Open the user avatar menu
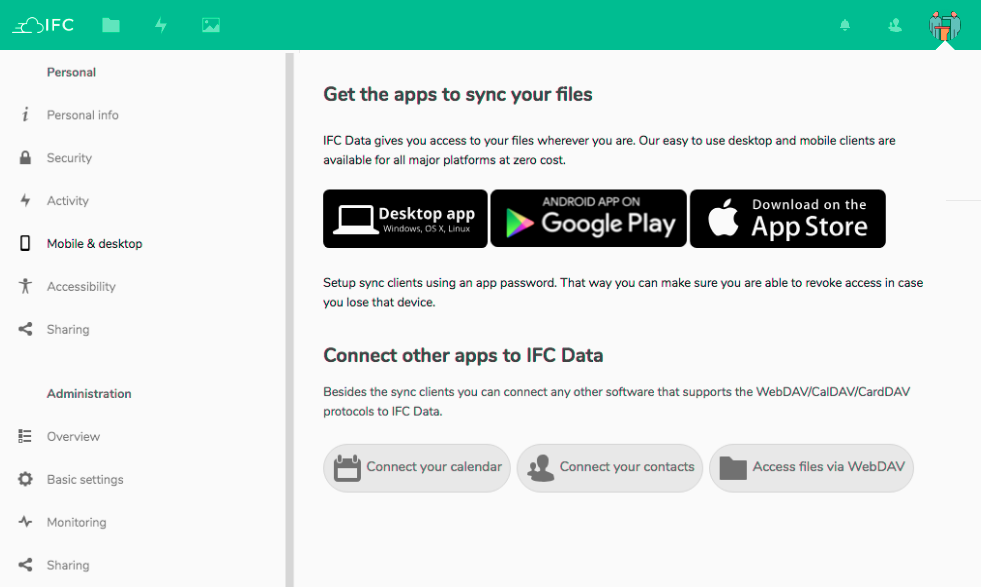Image resolution: width=981 pixels, height=587 pixels. point(944,25)
